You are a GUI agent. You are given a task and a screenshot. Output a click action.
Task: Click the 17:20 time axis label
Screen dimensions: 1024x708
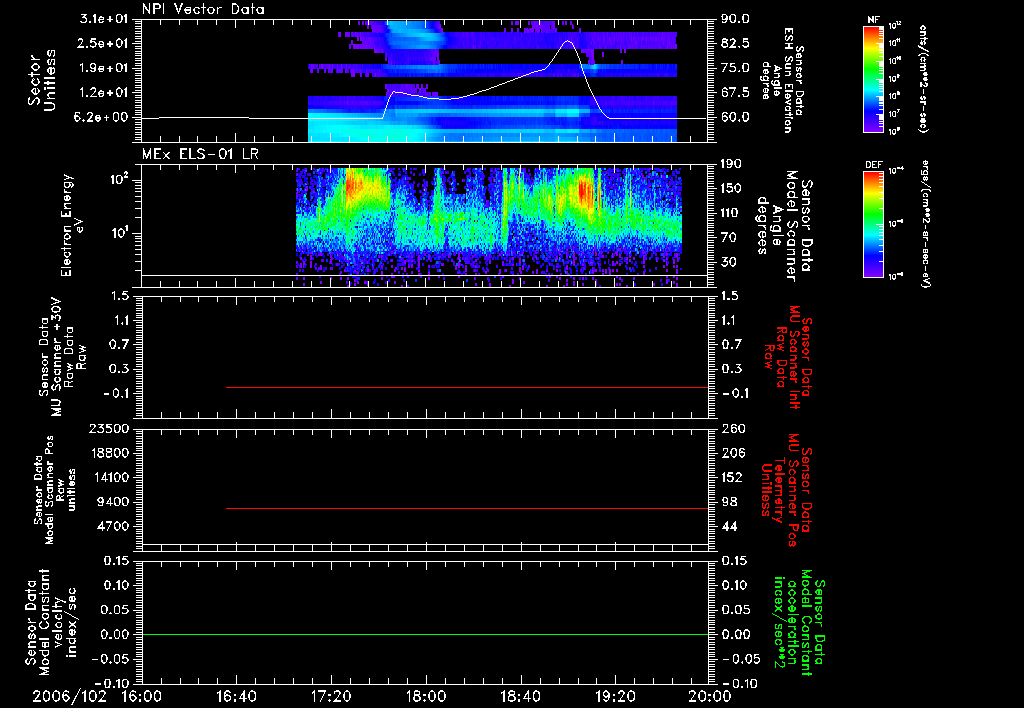click(331, 696)
